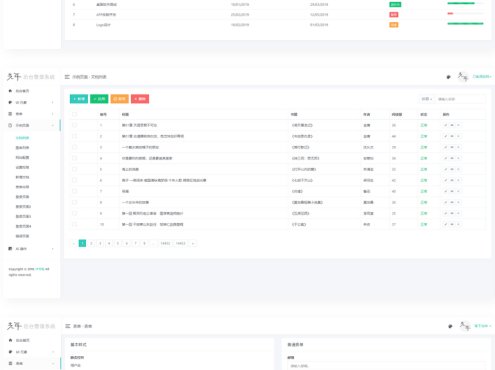The image size is (495, 370).
Task: Open the teal user name dropdown on form page
Action: click(x=483, y=326)
